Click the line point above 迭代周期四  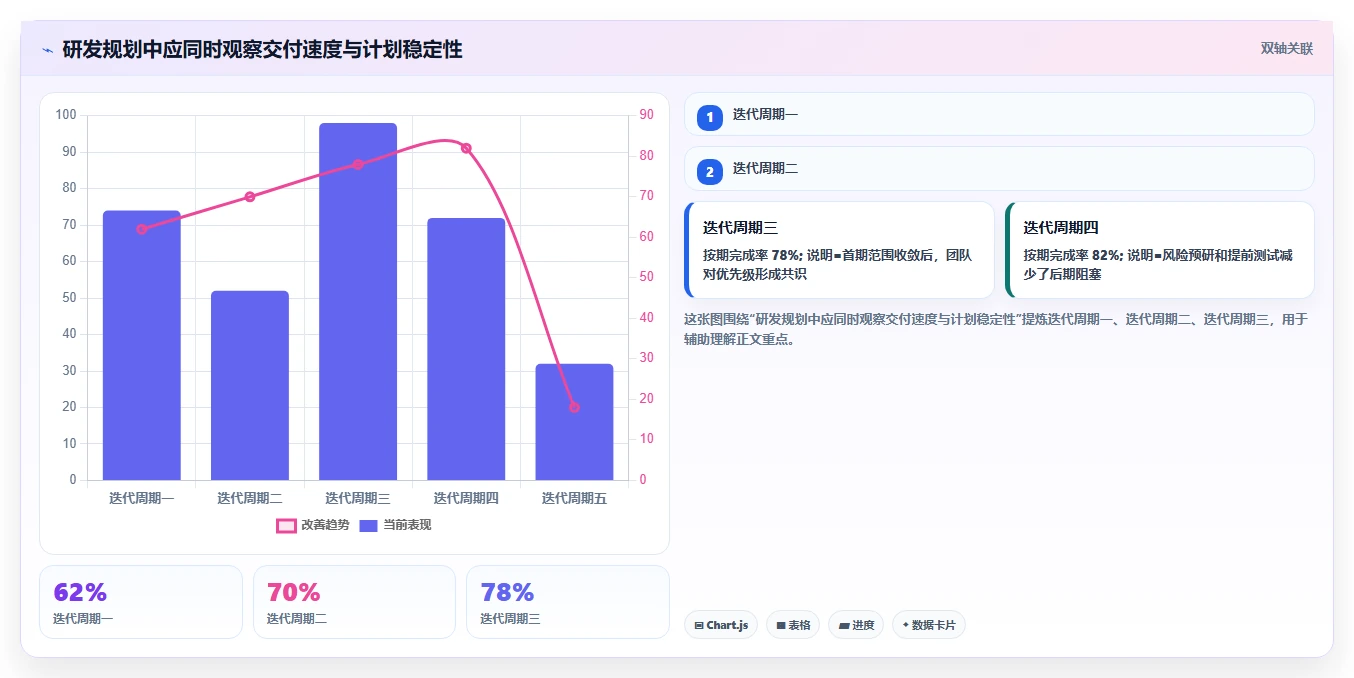pyautogui.click(x=466, y=148)
